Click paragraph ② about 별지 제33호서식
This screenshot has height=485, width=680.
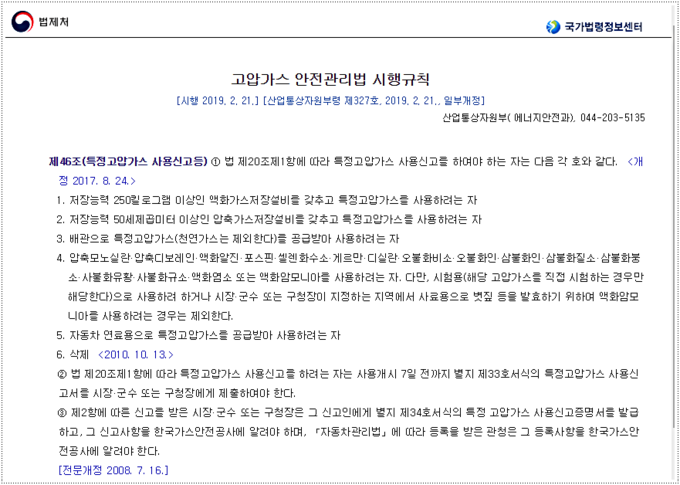click(x=348, y=384)
